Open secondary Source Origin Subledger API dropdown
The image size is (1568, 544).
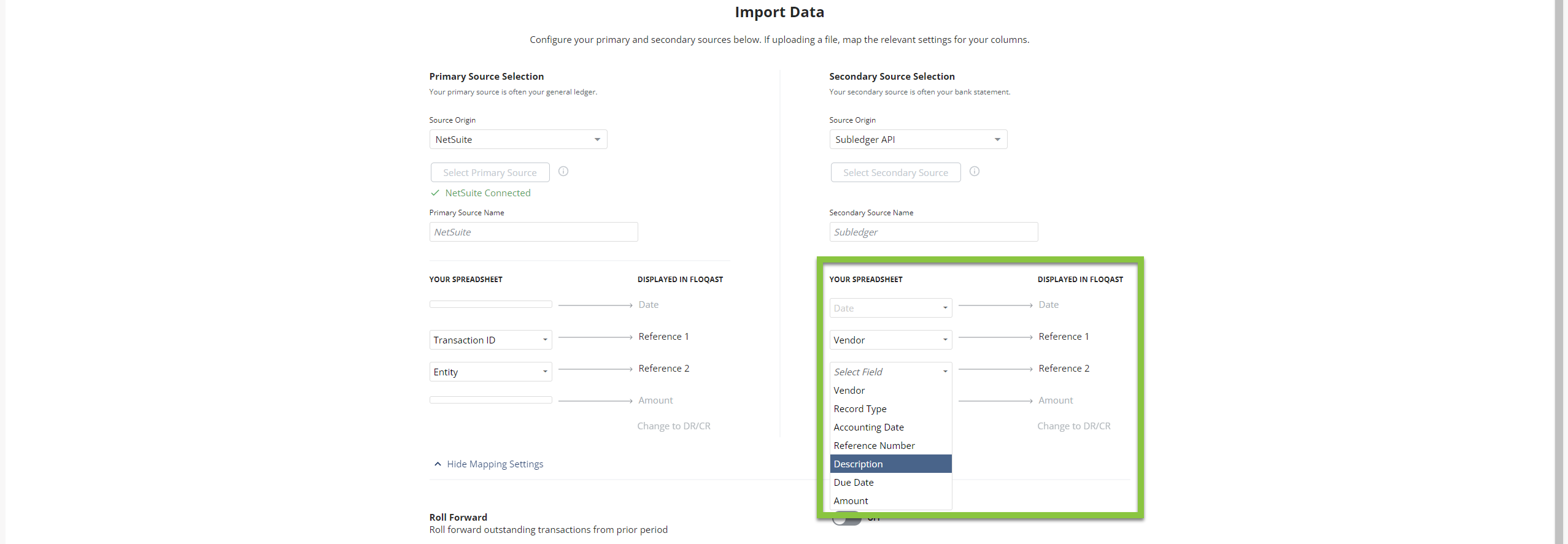(x=917, y=140)
